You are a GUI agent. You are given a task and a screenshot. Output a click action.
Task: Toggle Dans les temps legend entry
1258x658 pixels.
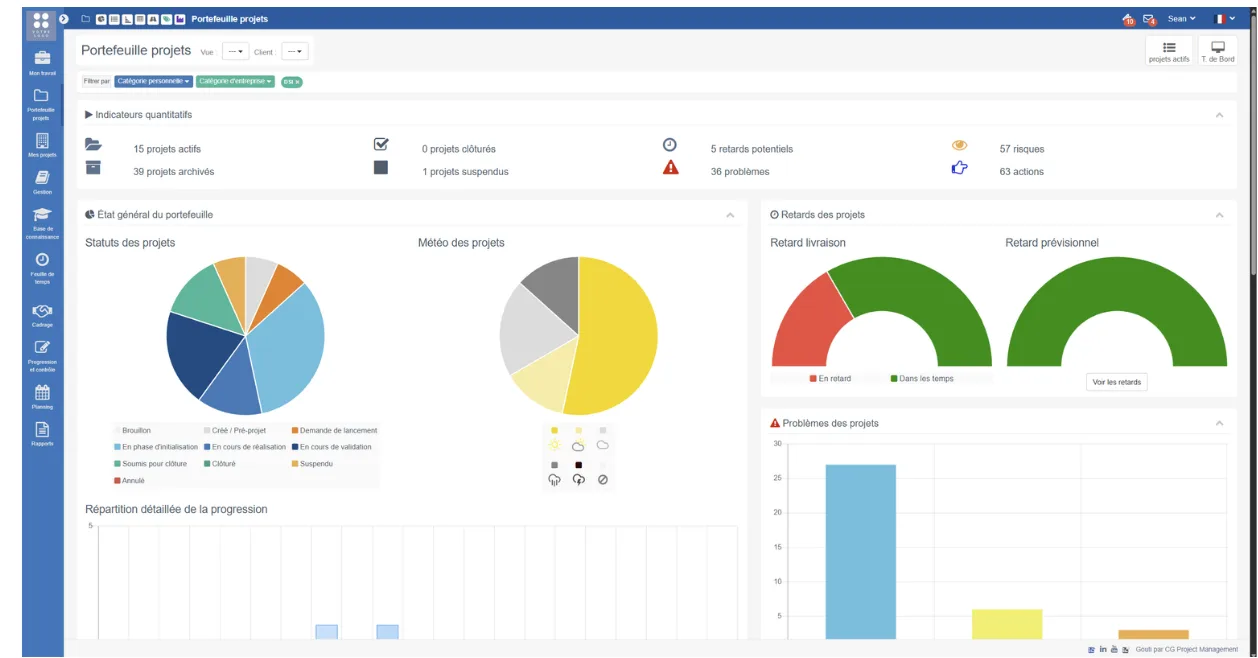click(x=922, y=379)
